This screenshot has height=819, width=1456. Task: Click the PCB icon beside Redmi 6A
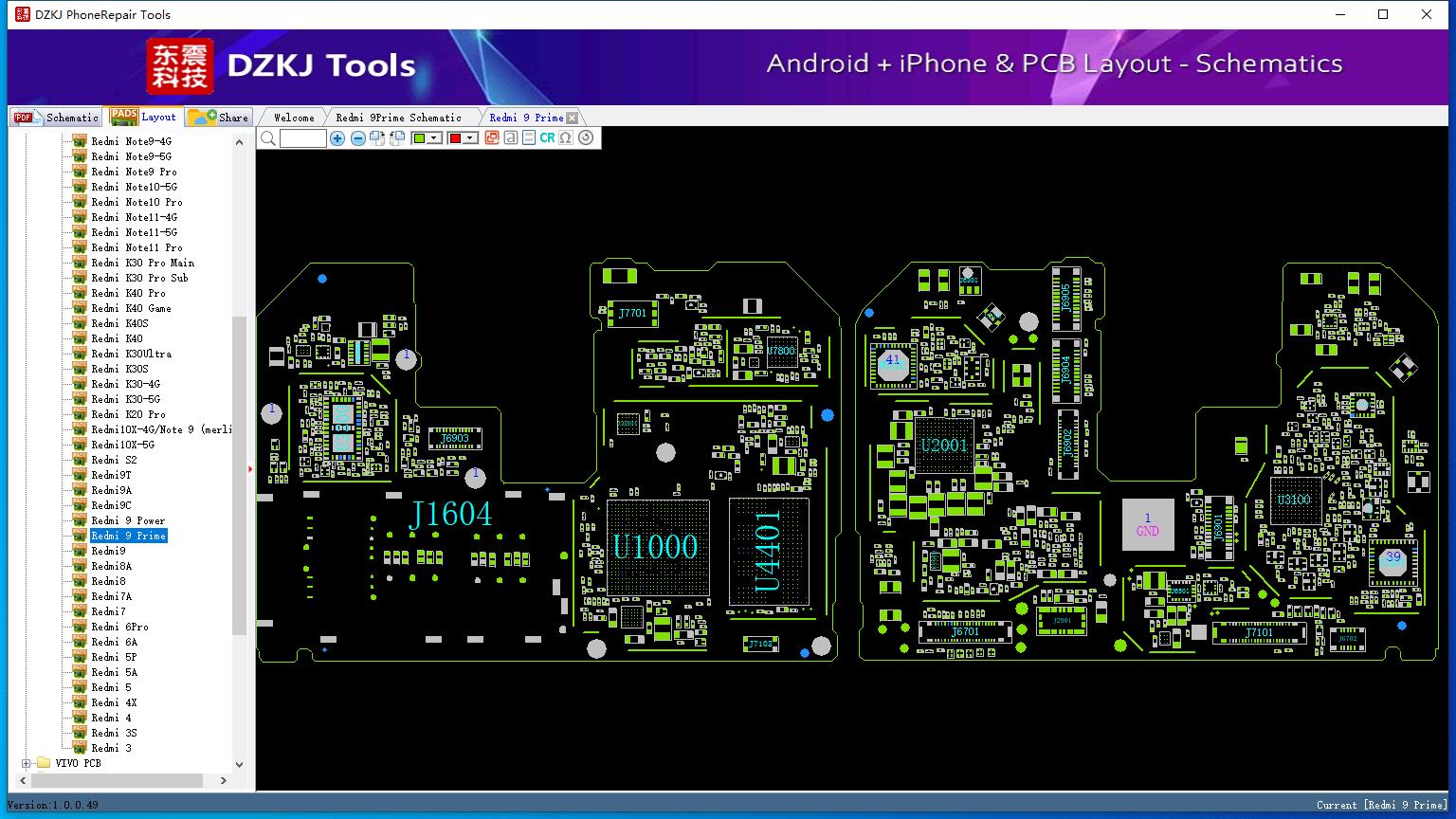tap(80, 642)
